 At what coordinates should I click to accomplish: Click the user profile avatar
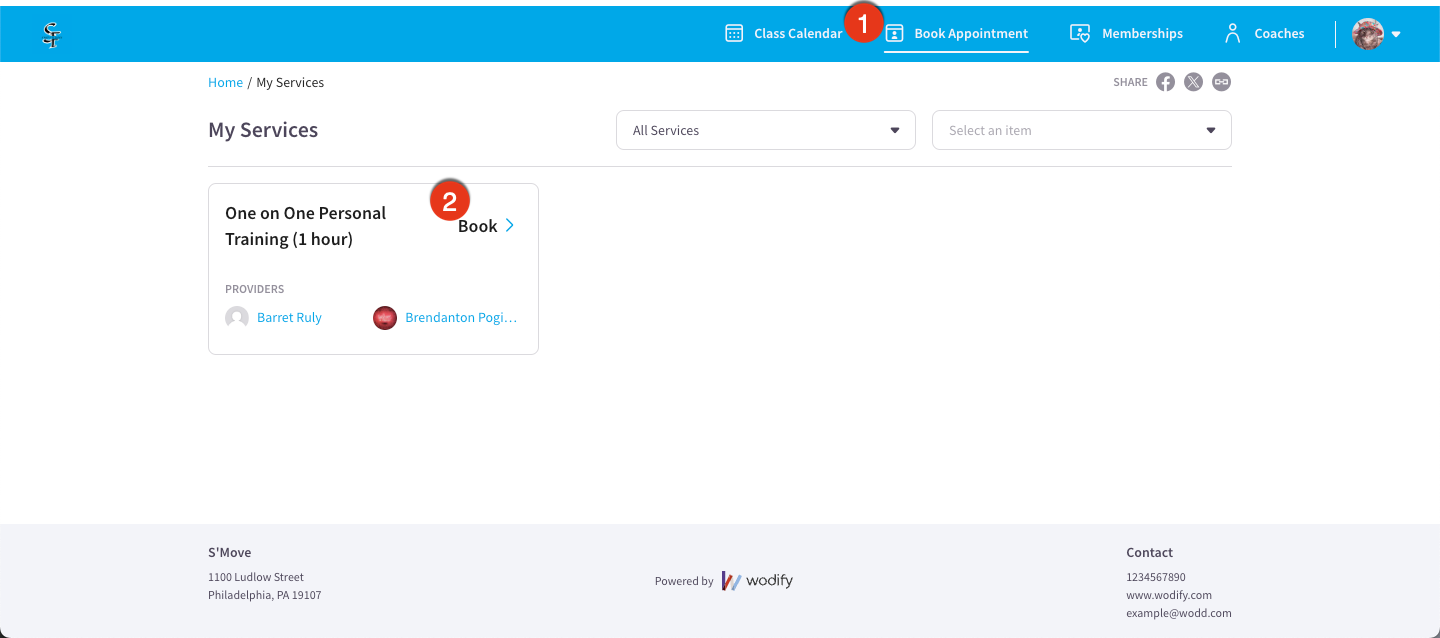[x=1368, y=34]
